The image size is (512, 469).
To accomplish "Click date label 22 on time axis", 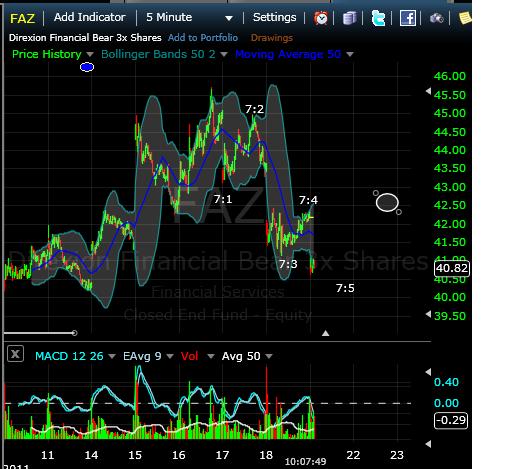I will (353, 455).
